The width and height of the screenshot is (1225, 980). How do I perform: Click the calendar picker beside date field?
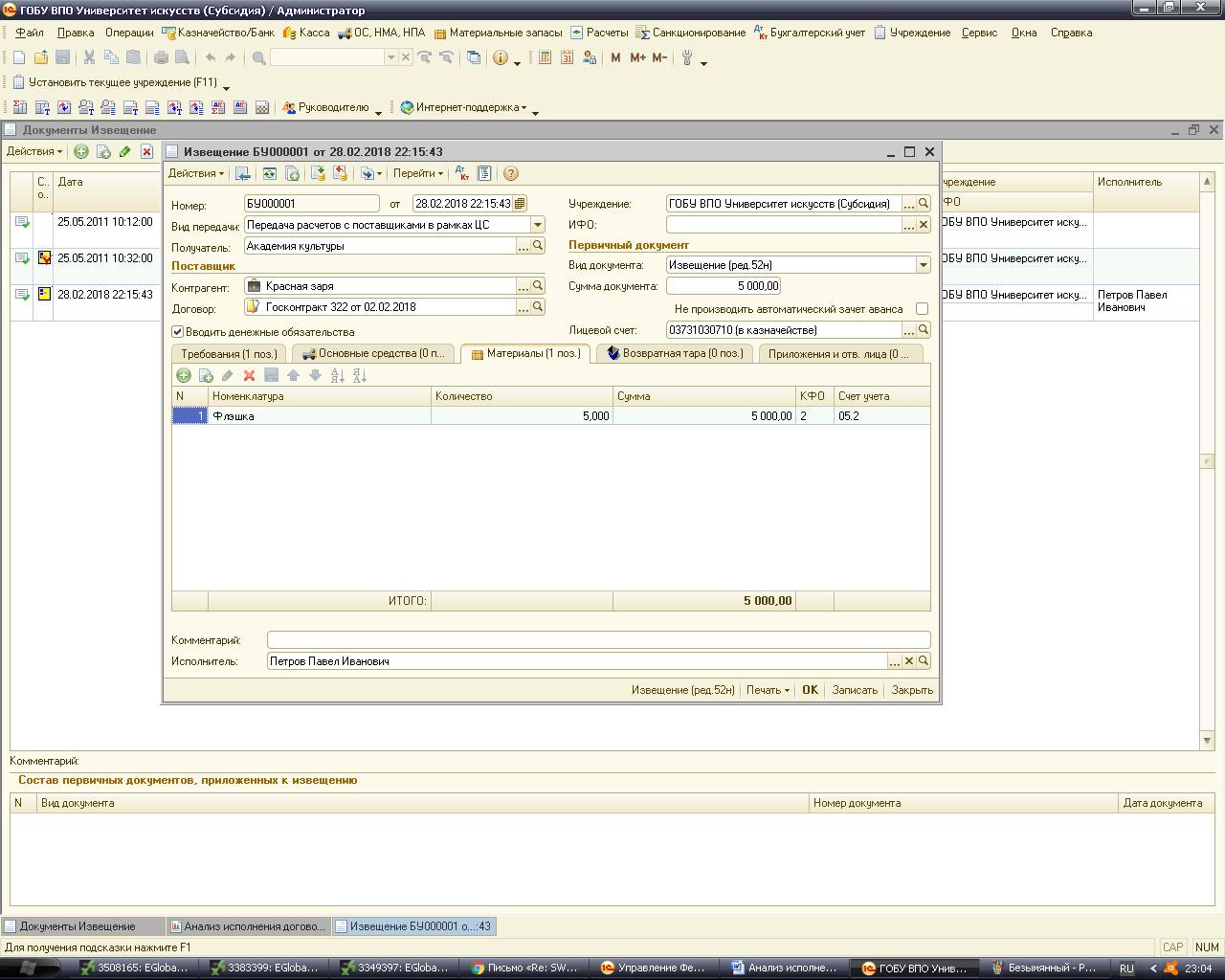(x=520, y=204)
